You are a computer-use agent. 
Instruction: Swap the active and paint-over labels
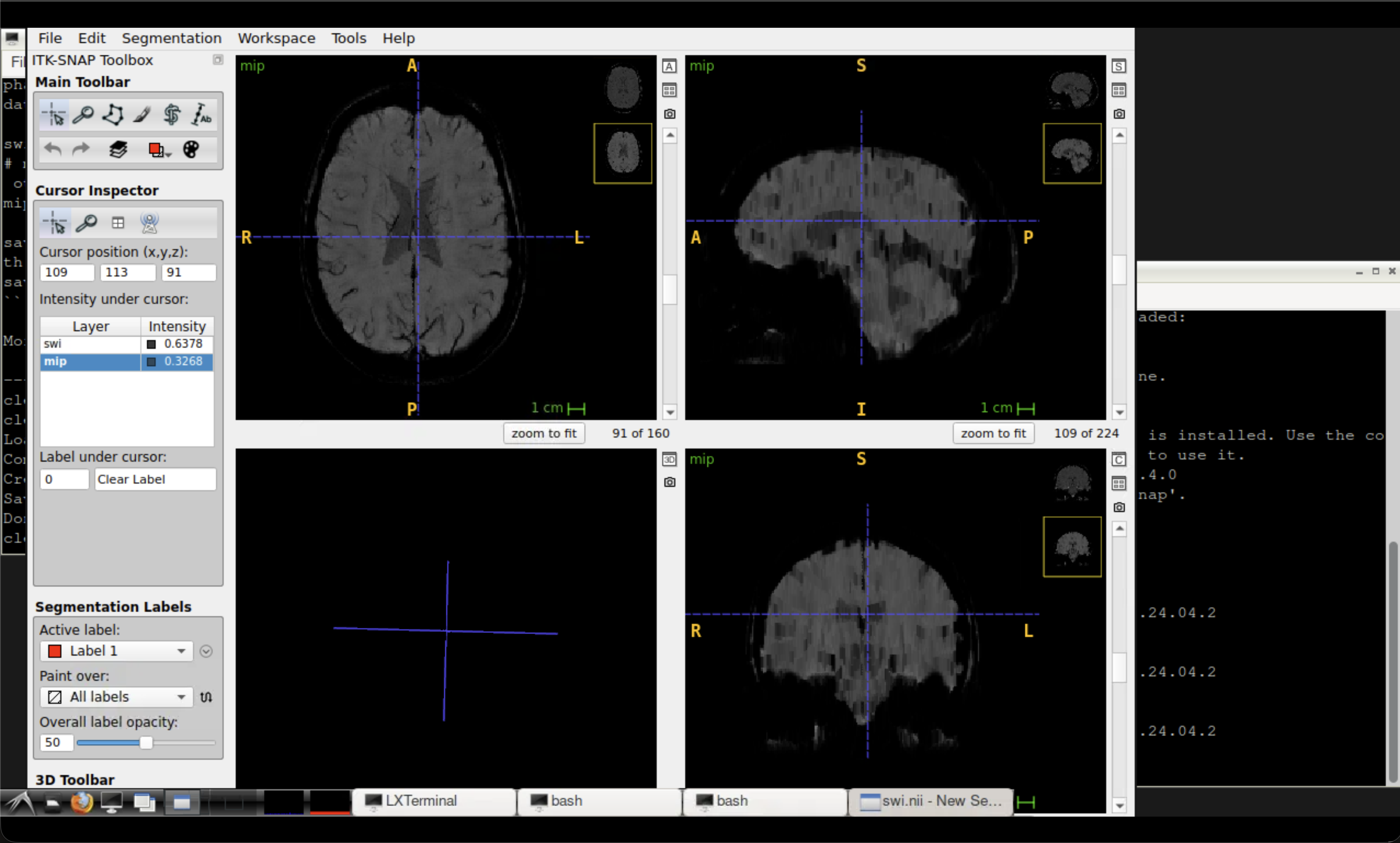click(206, 697)
